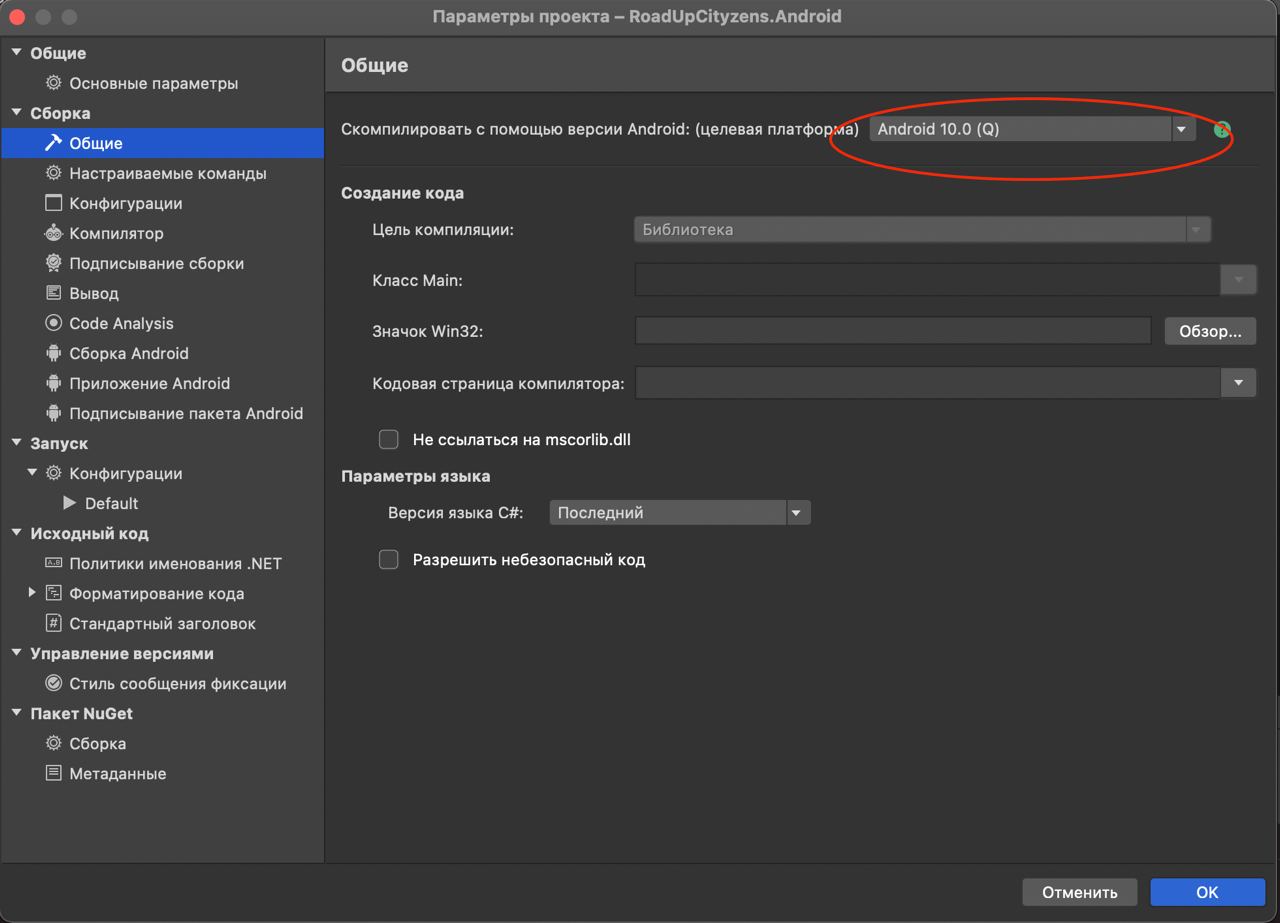Click the output icon next to Вывод

tap(54, 293)
